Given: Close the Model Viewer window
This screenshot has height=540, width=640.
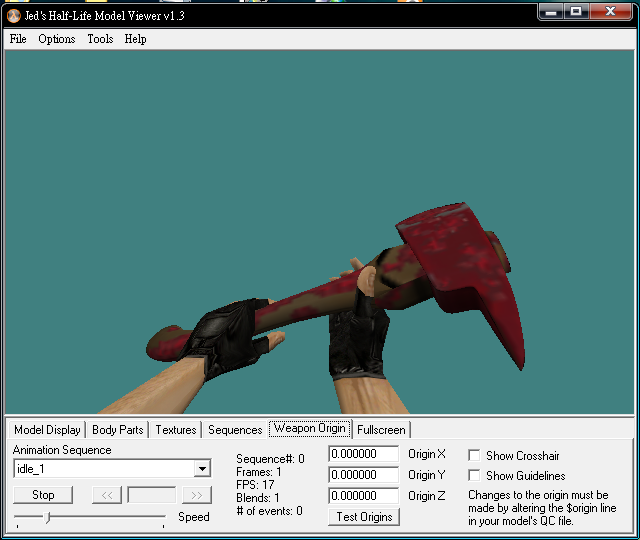Looking at the screenshot, I should 611,11.
